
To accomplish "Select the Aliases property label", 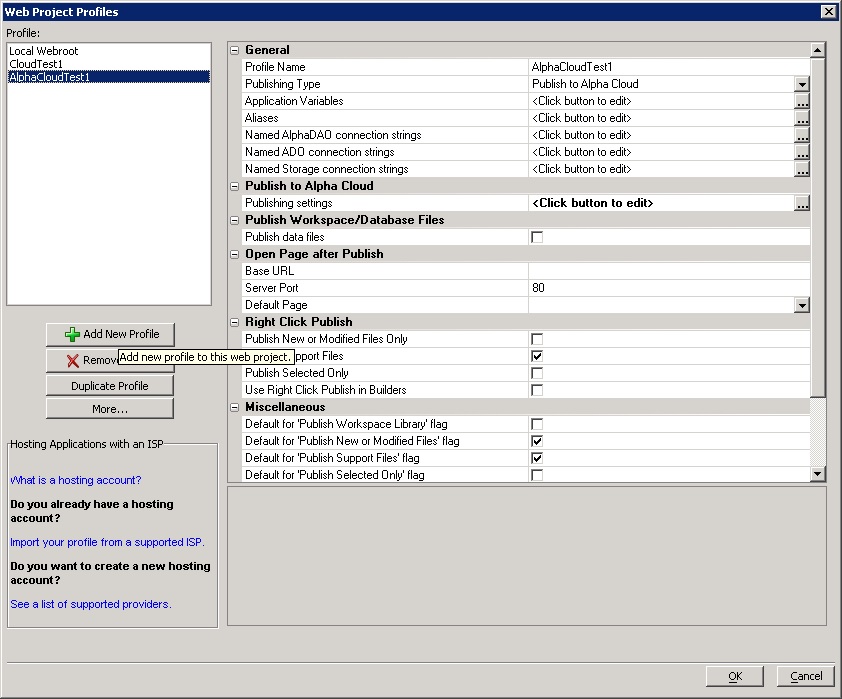I will [x=262, y=118].
